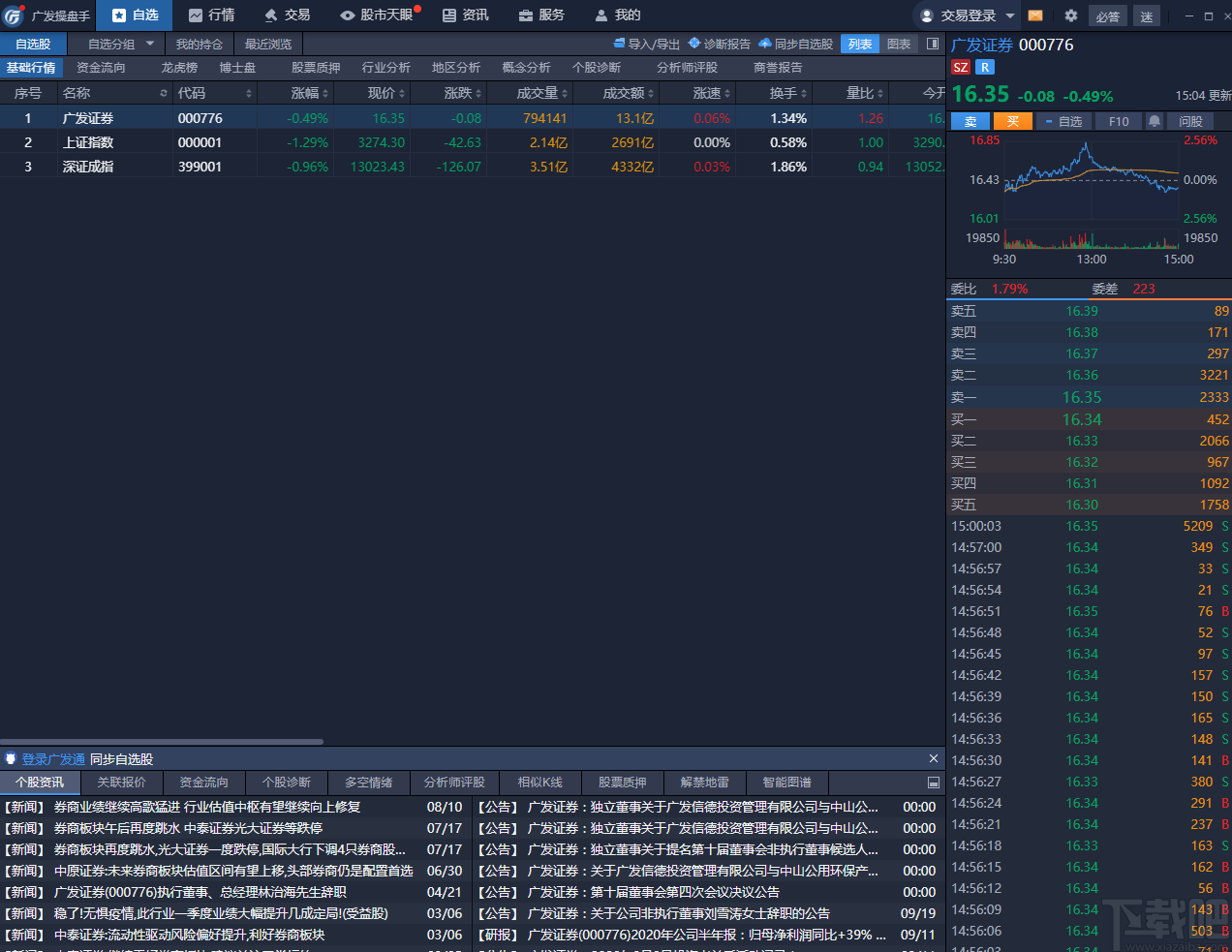Expand the 交易登录 dropdown arrow
Image resolution: width=1232 pixels, height=952 pixels.
point(1010,15)
